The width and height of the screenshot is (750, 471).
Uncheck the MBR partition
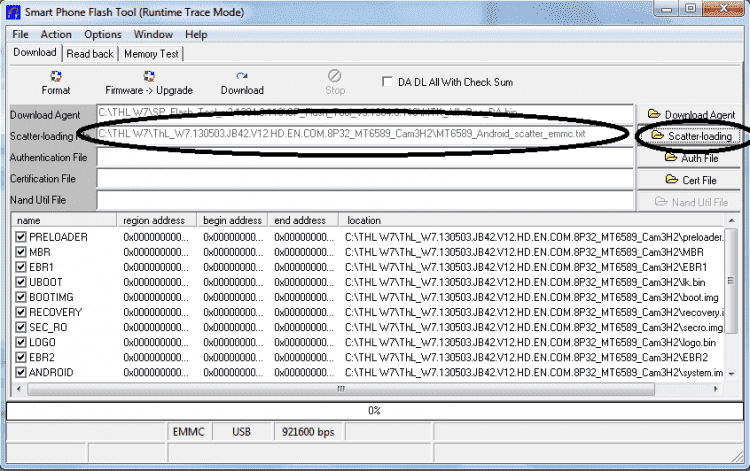21,252
